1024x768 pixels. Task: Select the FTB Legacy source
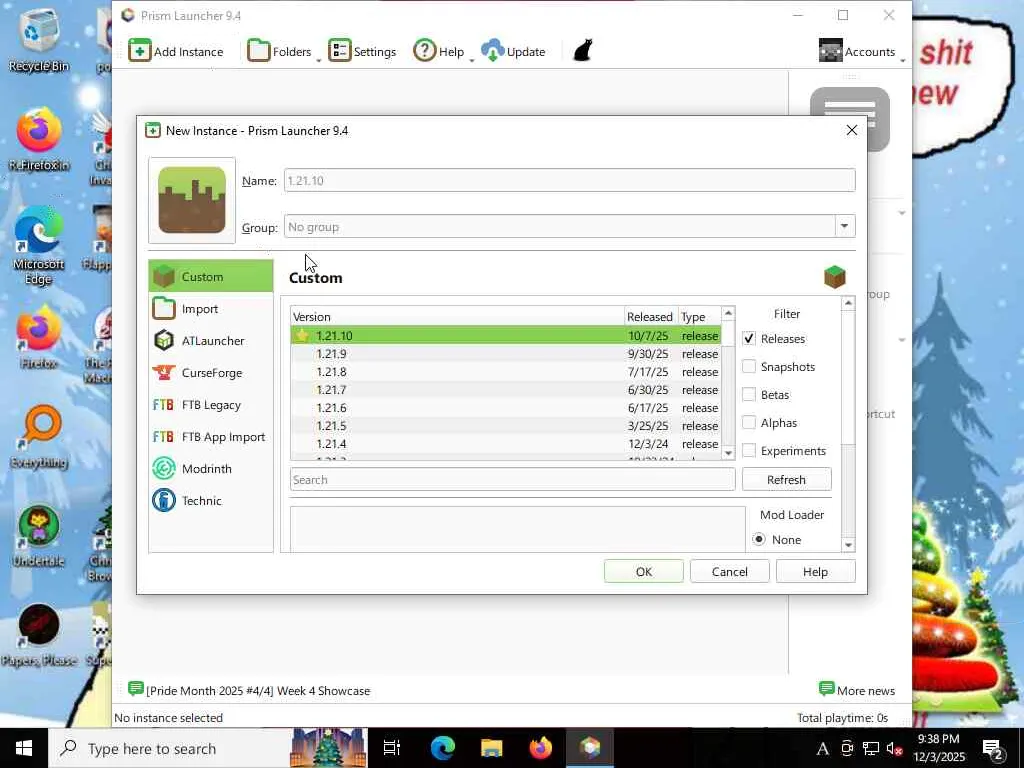[211, 405]
